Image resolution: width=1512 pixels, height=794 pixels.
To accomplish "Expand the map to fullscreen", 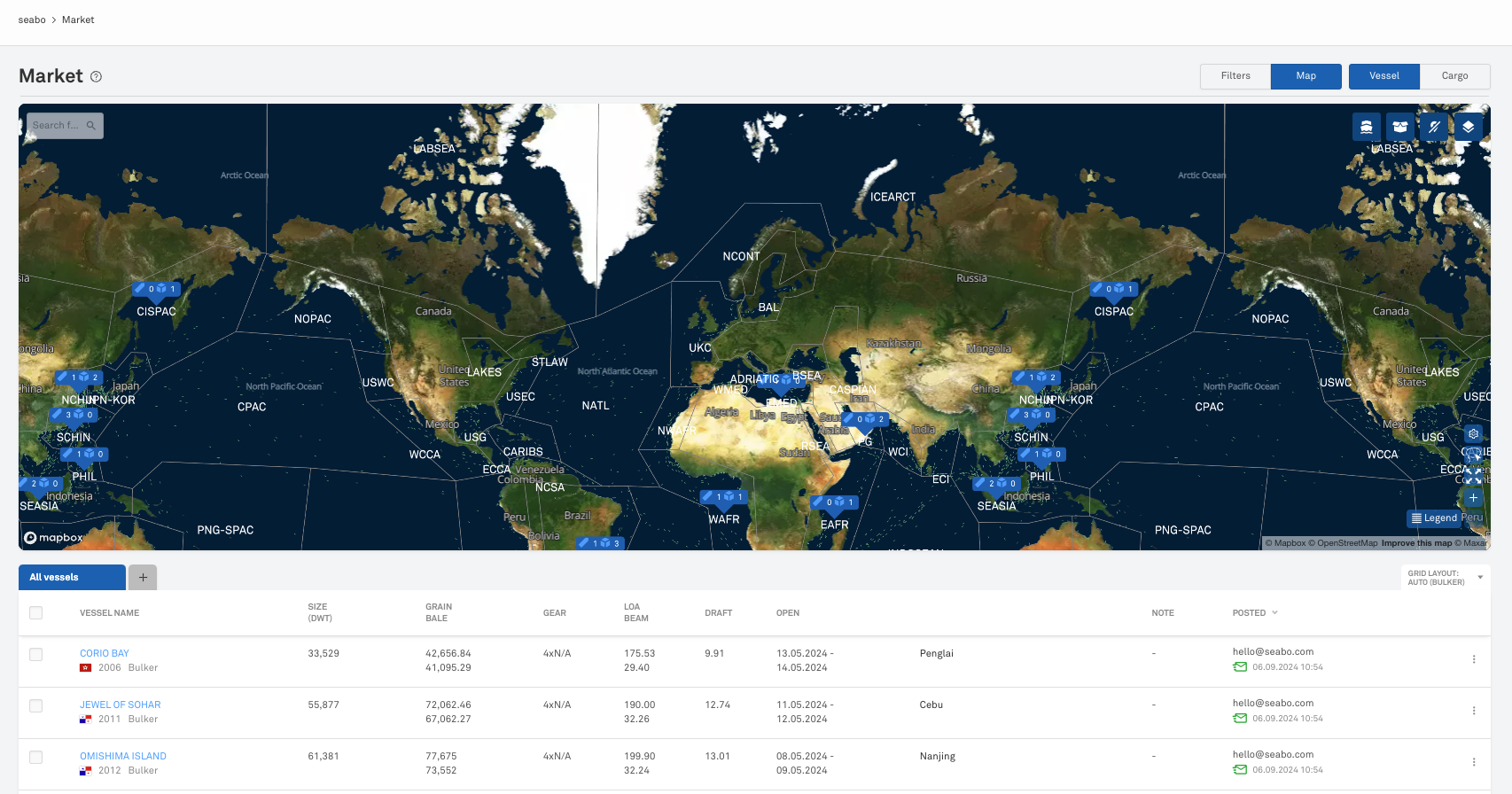I will [1473, 476].
